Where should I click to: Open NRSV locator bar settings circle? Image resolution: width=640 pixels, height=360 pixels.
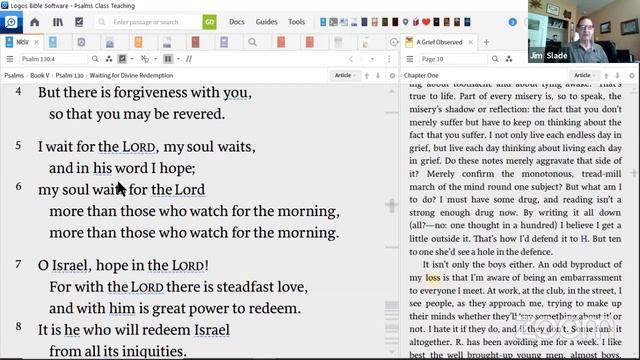tap(392, 76)
